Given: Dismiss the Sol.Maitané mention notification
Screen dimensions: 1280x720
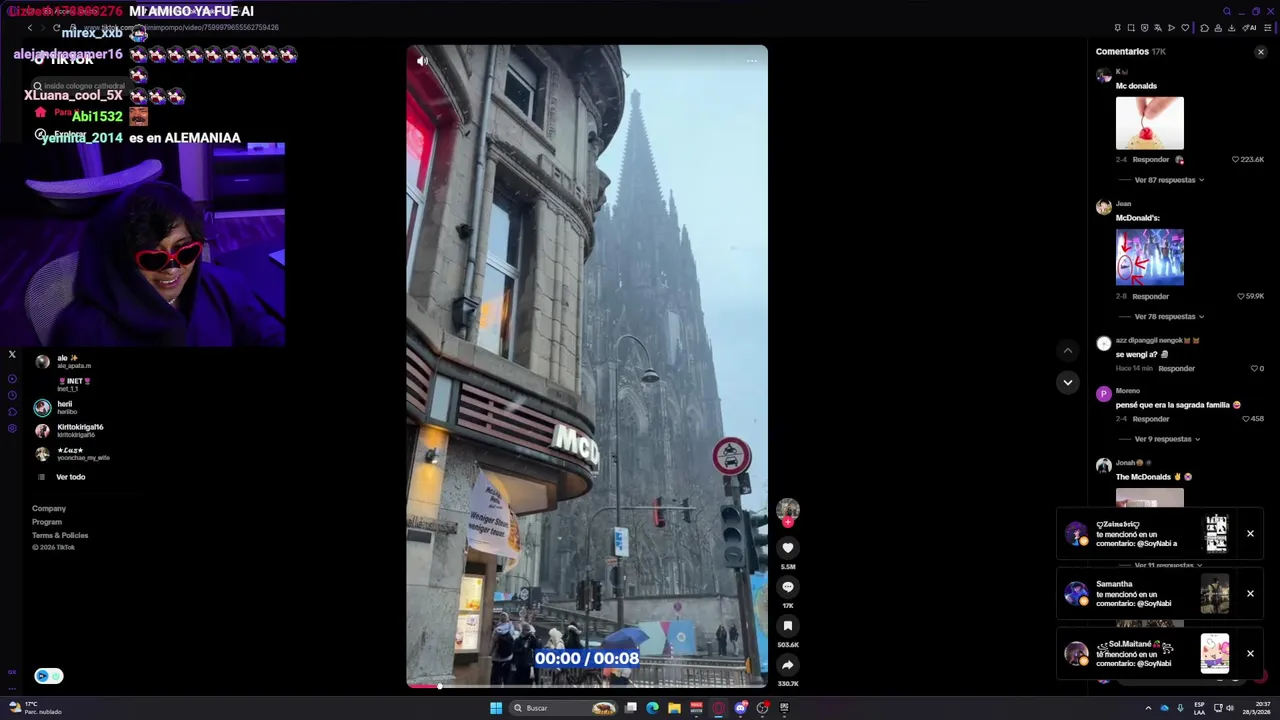Looking at the screenshot, I should tap(1250, 654).
